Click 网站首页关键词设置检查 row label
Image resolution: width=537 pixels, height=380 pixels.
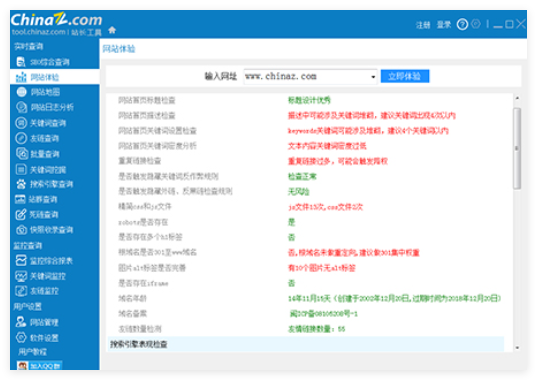[x=158, y=130]
